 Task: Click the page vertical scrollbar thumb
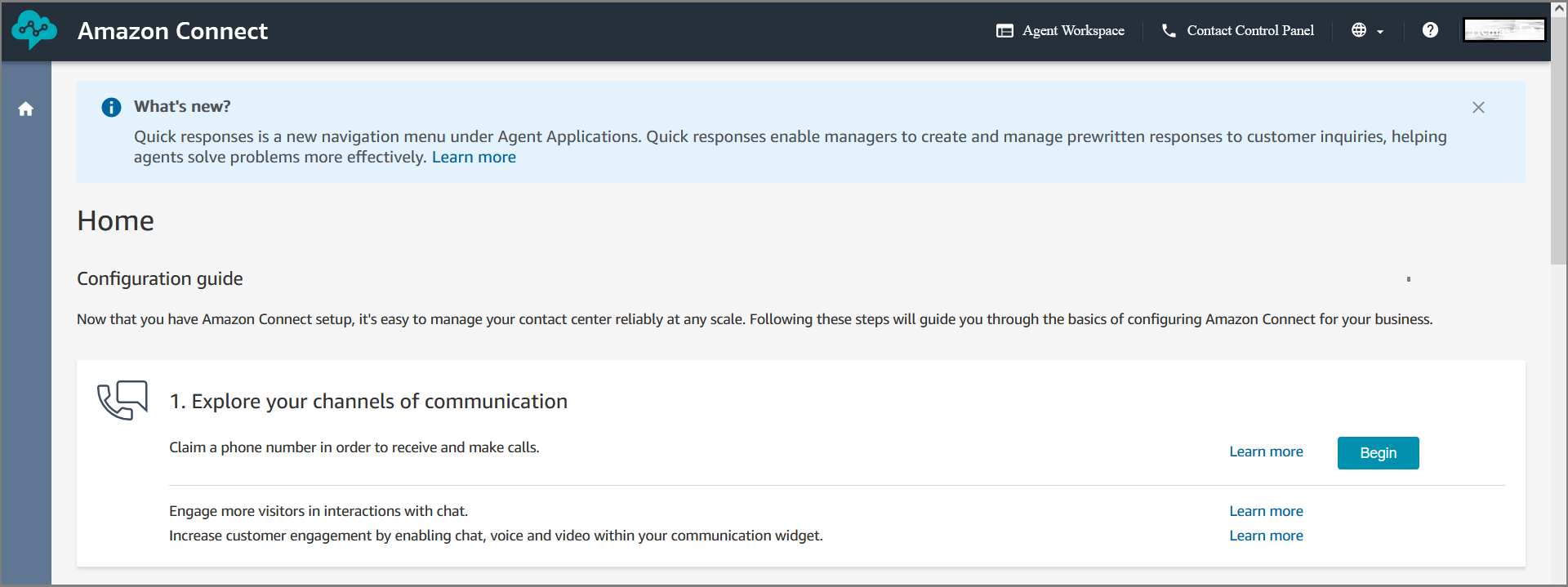(1559, 139)
